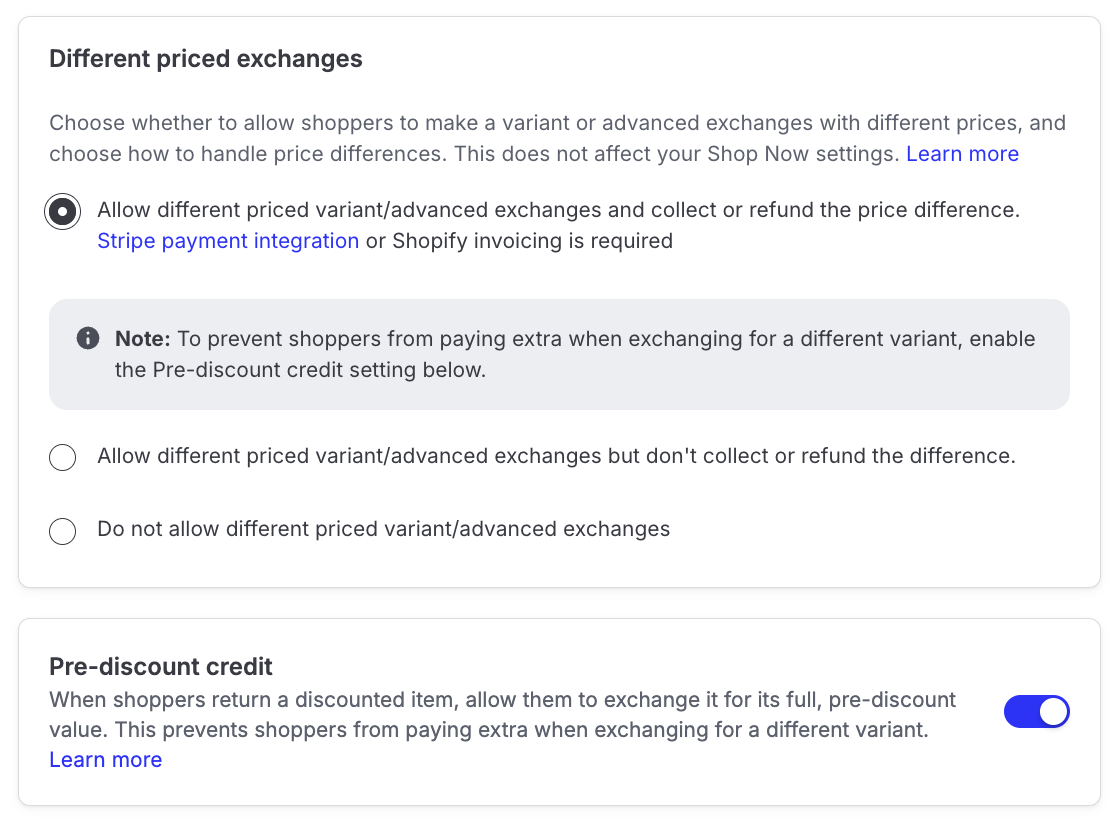Open Learn more link after Shop Now settings
This screenshot has height=828, width=1114.
(x=962, y=154)
